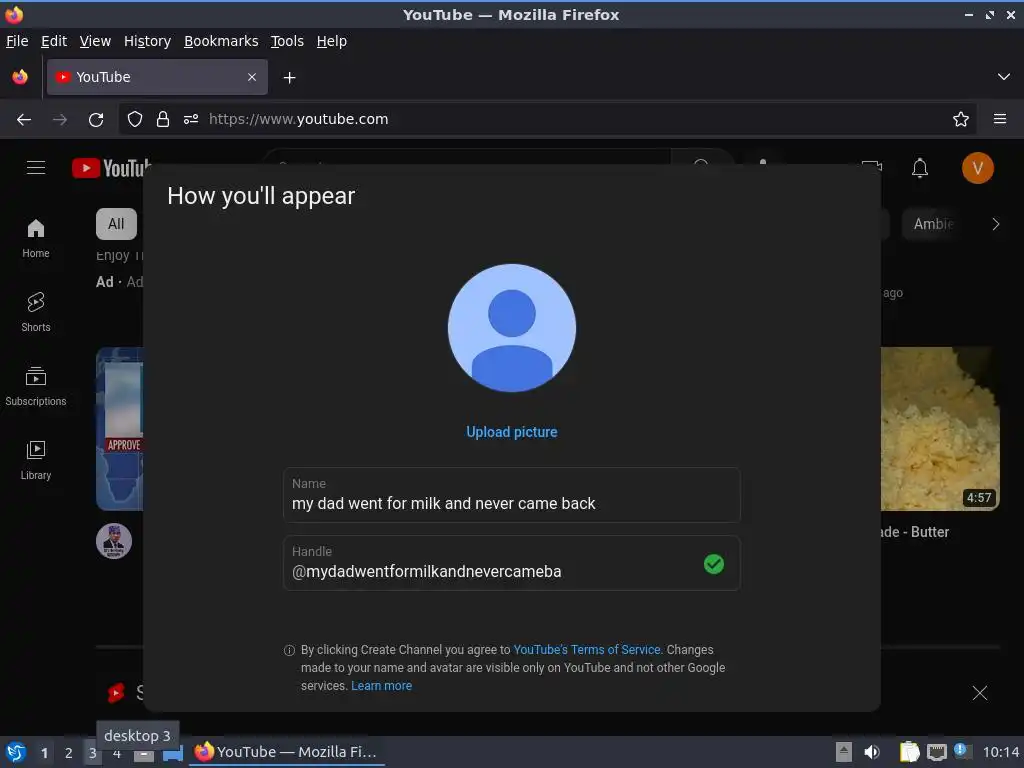Image resolution: width=1024 pixels, height=768 pixels.
Task: Click the URL address bar
Action: coord(549,119)
